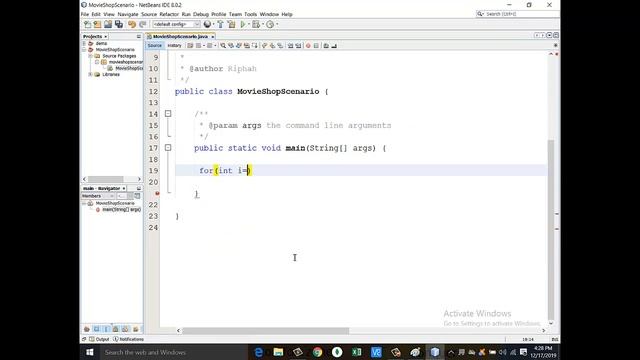Screen dimensions: 640x360
Task: Click the New Project toolbar icon
Action: click(98, 24)
